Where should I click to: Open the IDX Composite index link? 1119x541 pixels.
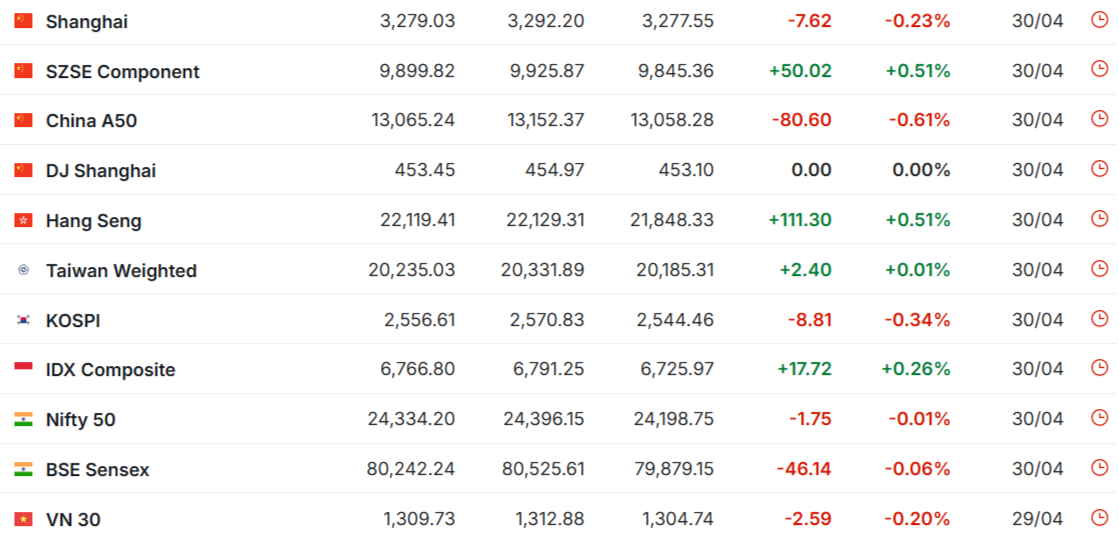click(x=111, y=370)
